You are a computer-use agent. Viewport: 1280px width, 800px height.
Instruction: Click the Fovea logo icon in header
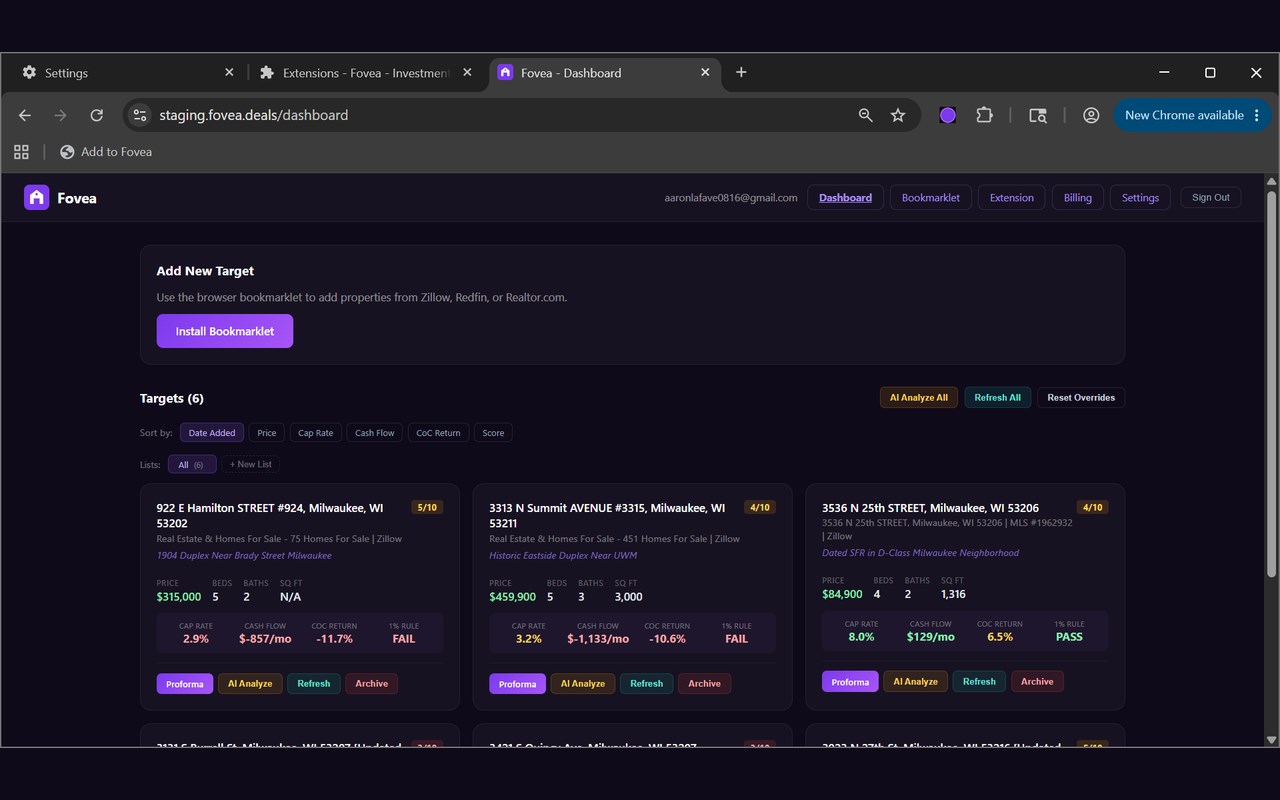pyautogui.click(x=36, y=198)
